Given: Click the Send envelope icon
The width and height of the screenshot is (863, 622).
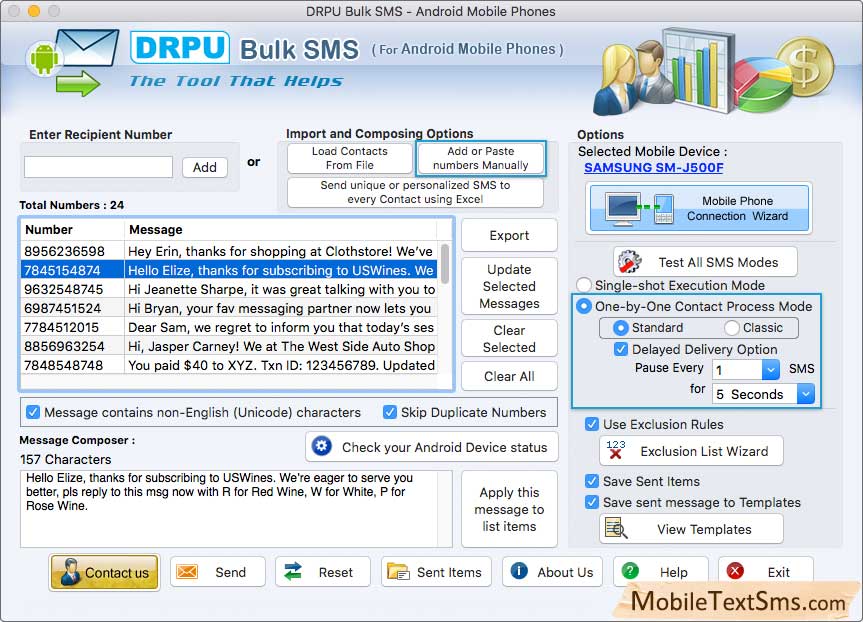Looking at the screenshot, I should click(187, 572).
